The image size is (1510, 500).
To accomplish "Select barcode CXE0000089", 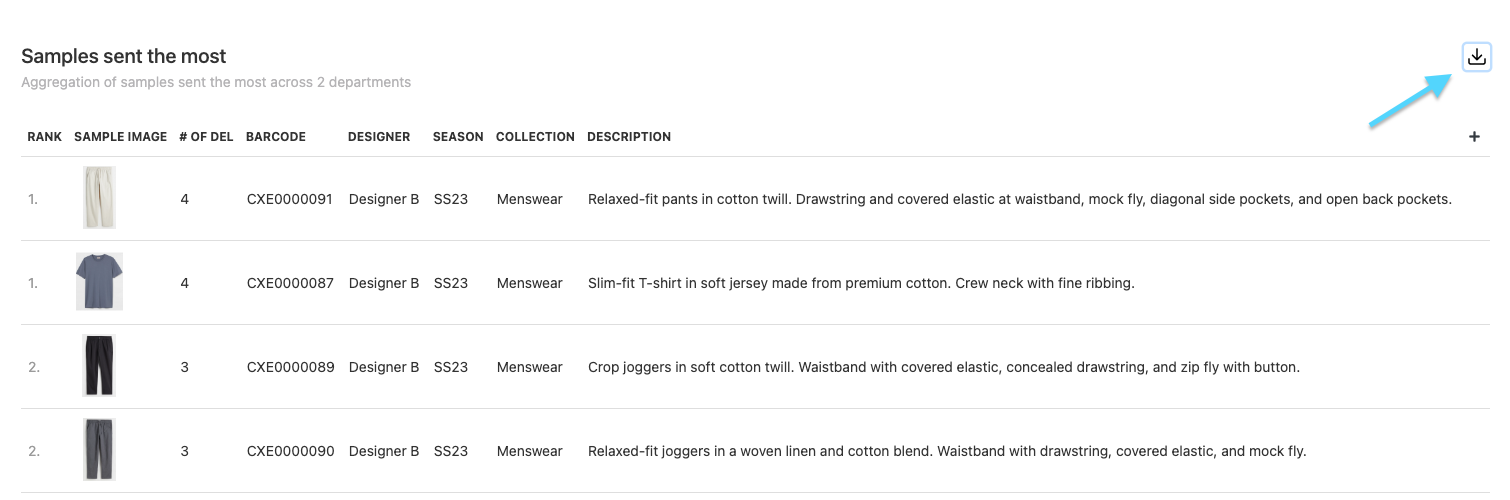I will (x=290, y=367).
